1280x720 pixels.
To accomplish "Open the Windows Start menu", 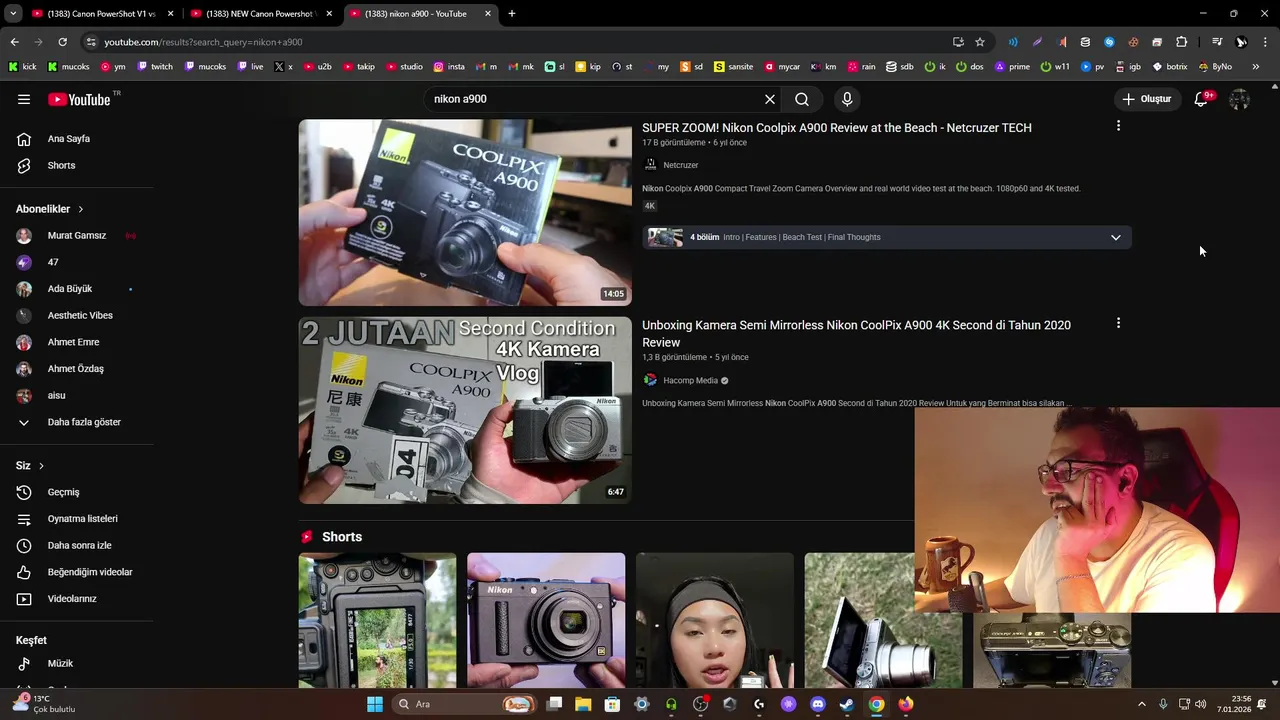I will [375, 704].
